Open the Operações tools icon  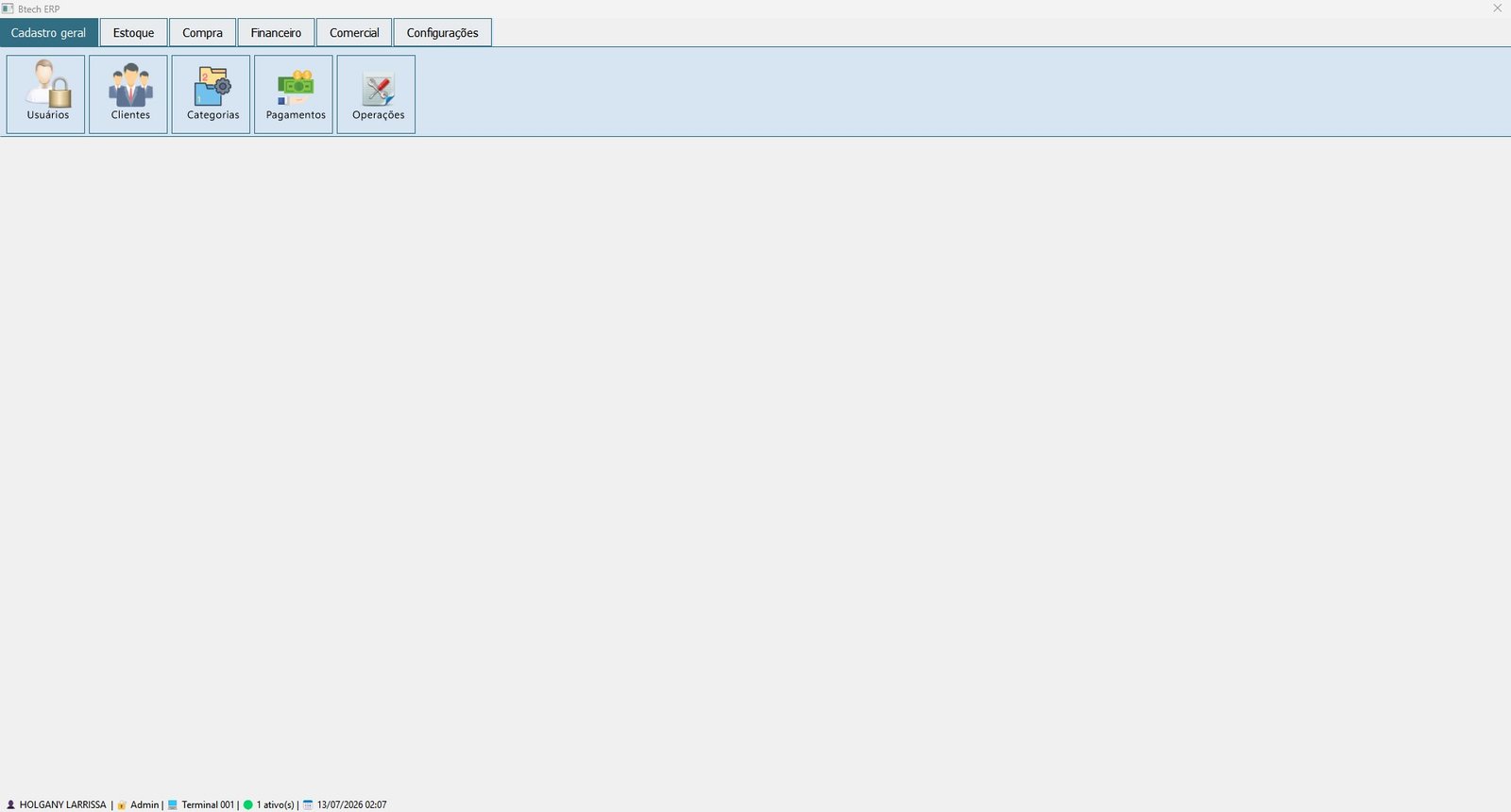point(377,94)
